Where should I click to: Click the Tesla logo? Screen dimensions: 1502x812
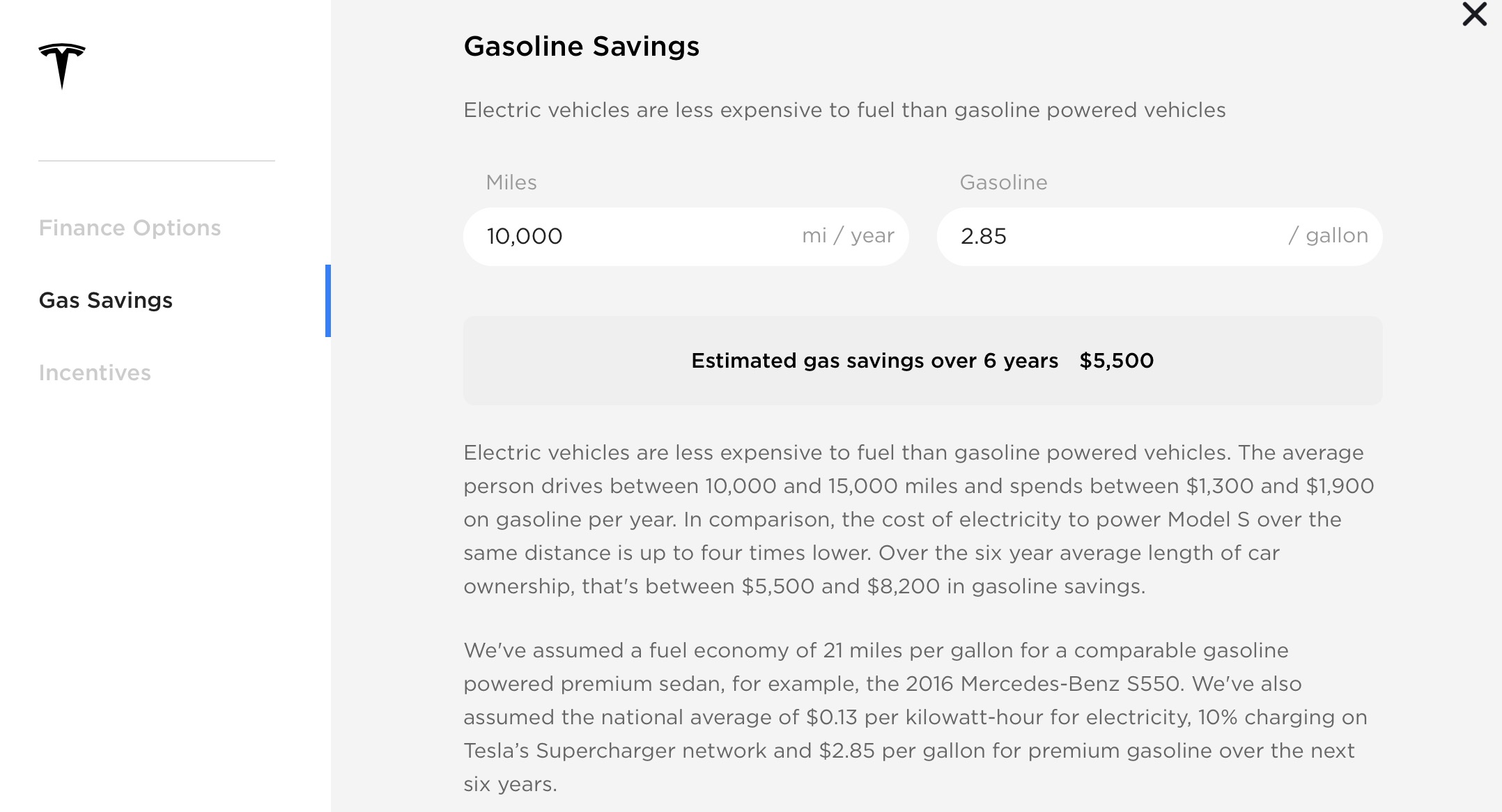(x=62, y=65)
